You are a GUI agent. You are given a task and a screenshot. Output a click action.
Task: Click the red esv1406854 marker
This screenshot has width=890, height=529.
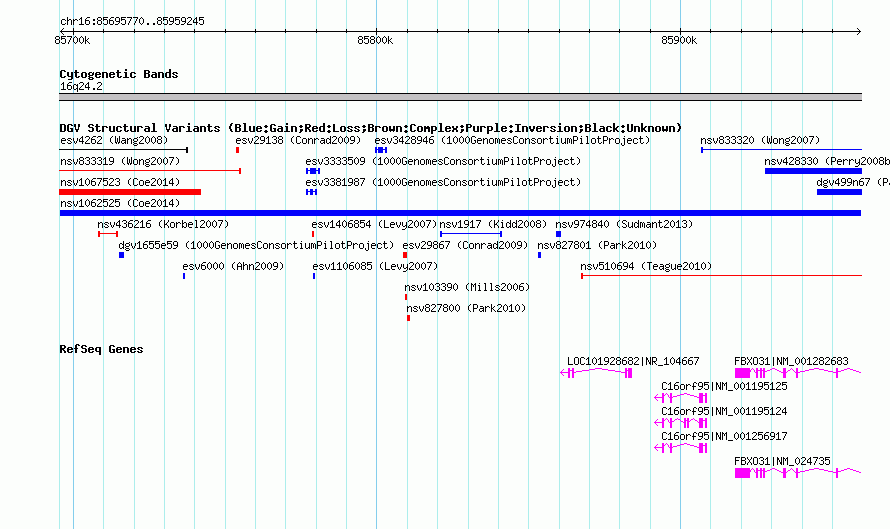pyautogui.click(x=313, y=234)
